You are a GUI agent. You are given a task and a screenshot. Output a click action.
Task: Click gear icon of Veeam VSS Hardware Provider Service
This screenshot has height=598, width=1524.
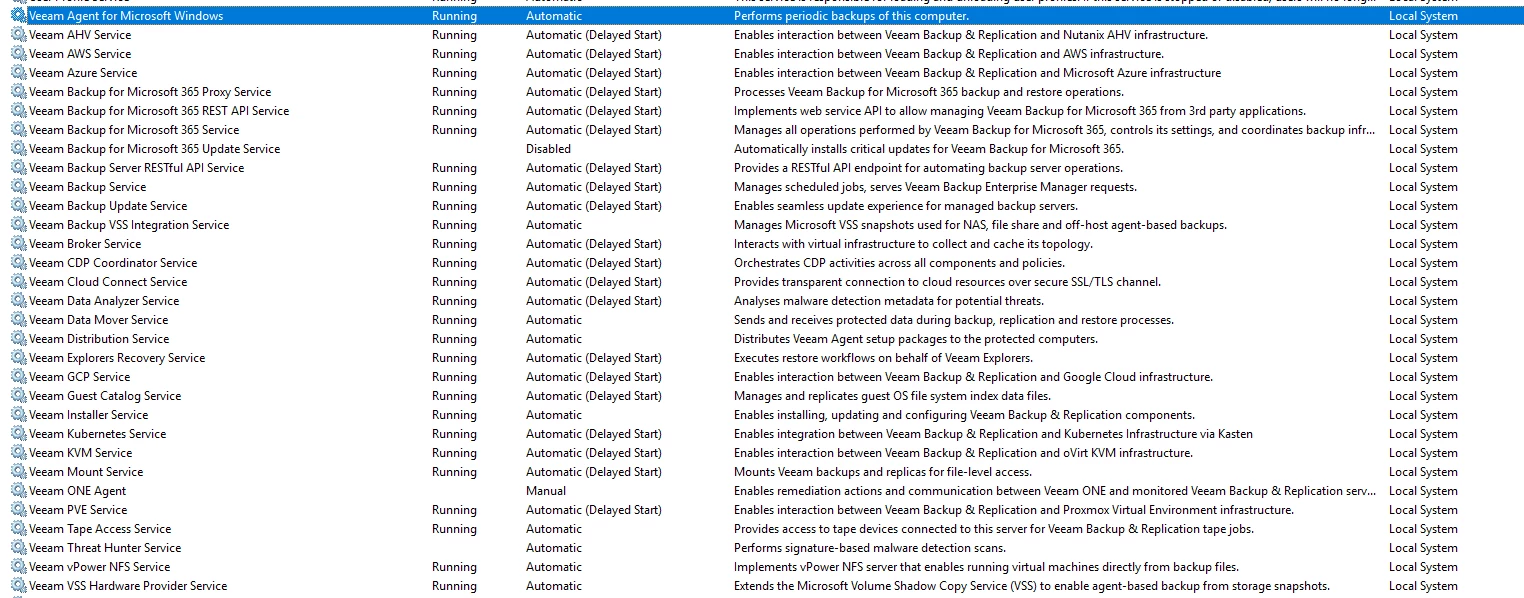[x=19, y=586]
